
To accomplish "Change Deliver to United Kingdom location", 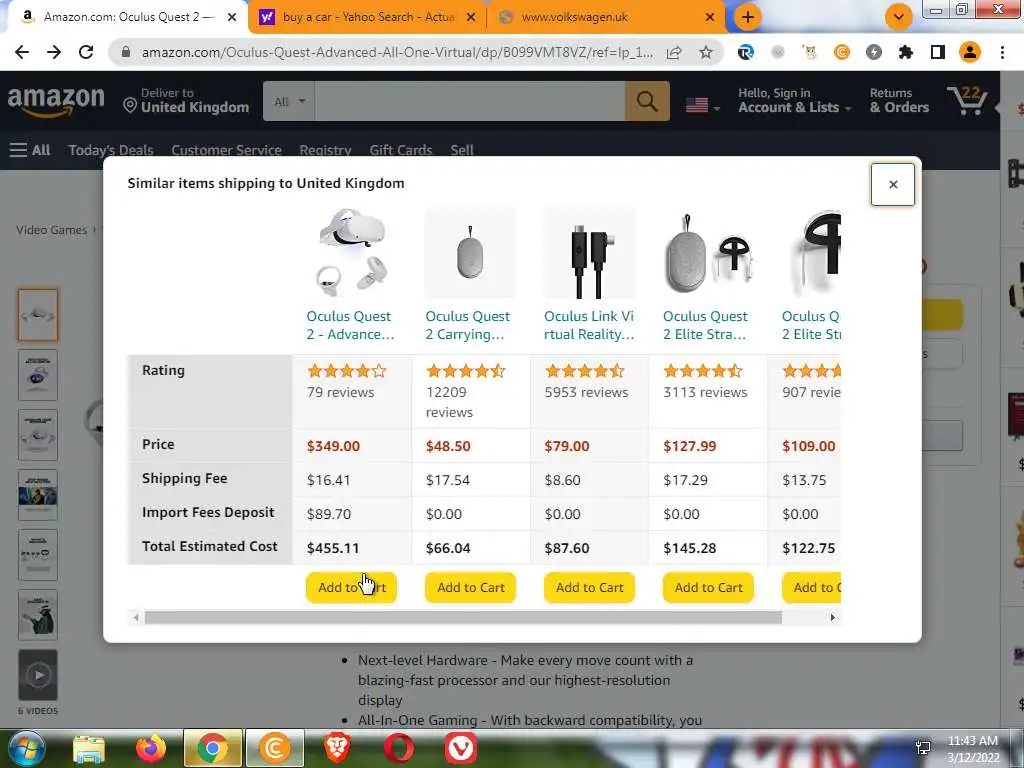I will 186,101.
